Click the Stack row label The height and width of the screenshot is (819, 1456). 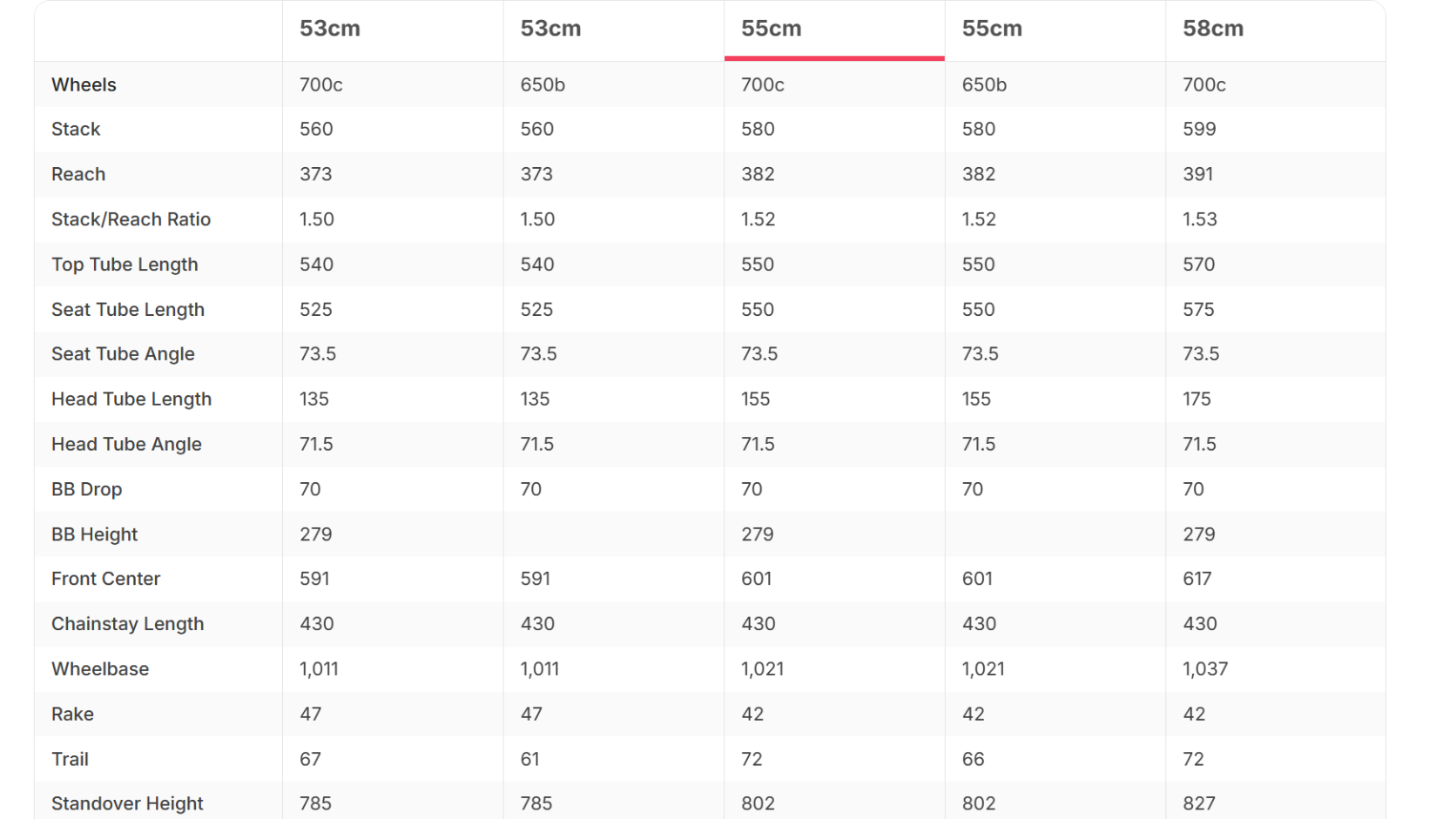coord(76,130)
